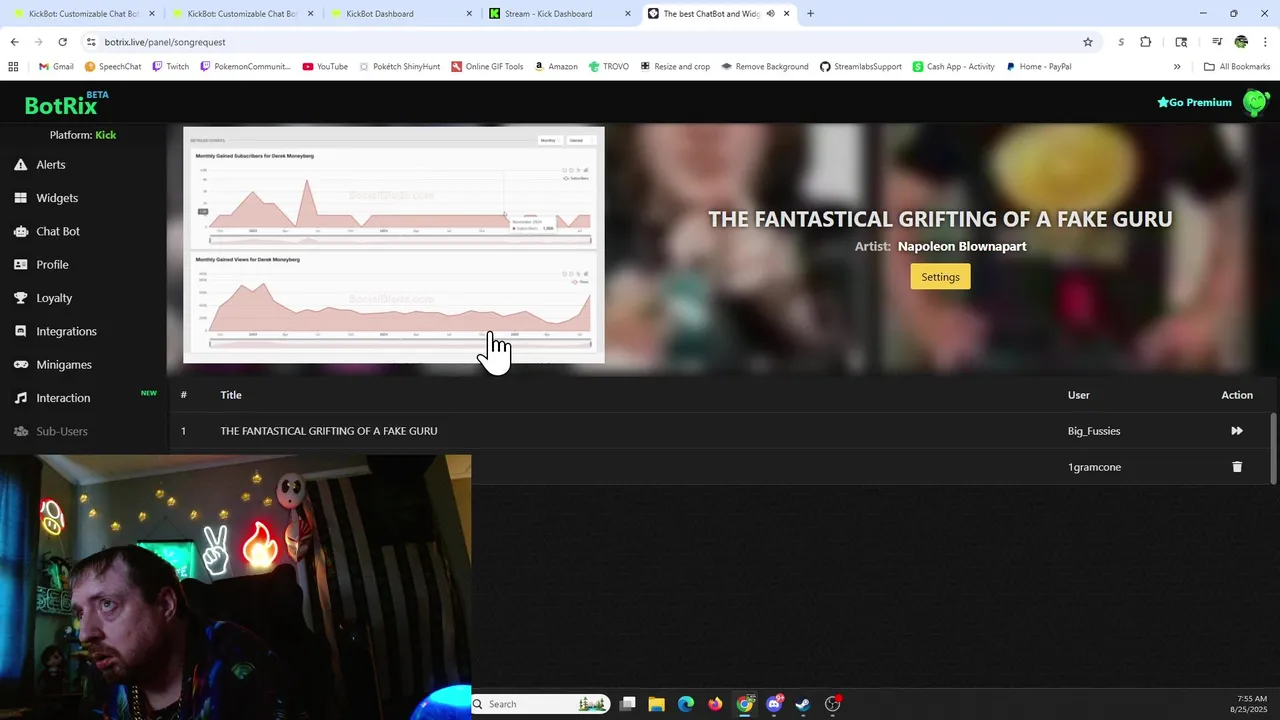The image size is (1280, 720).
Task: Click the Windows taskbar Search box
Action: (x=540, y=704)
